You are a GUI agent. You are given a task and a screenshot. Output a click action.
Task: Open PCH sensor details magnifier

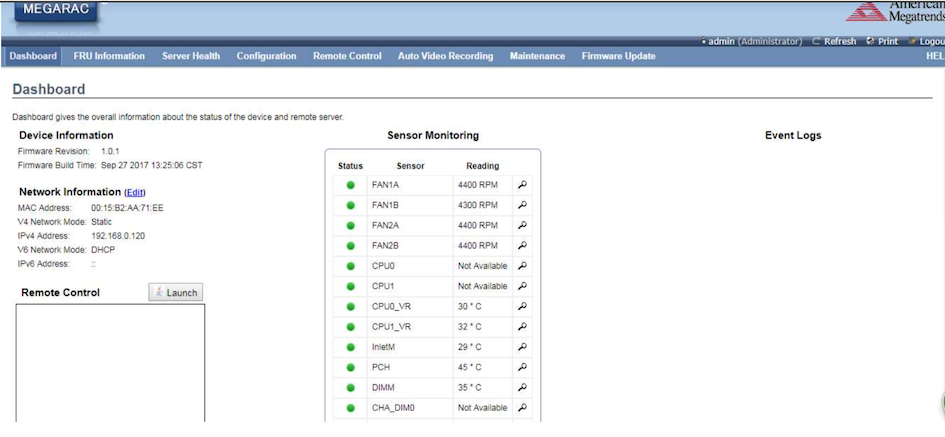pyautogui.click(x=521, y=367)
